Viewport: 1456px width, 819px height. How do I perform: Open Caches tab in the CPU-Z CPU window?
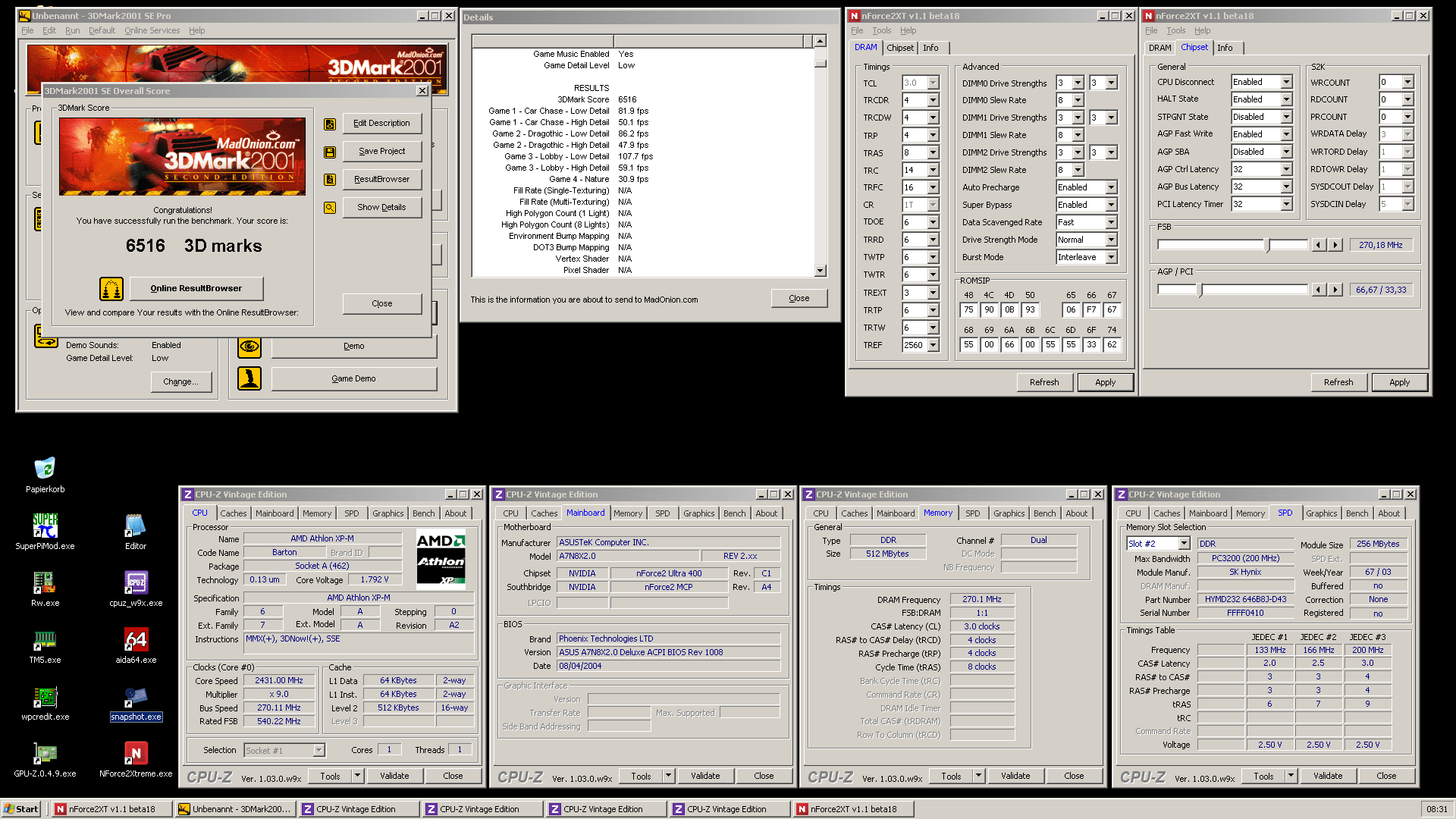tap(234, 513)
